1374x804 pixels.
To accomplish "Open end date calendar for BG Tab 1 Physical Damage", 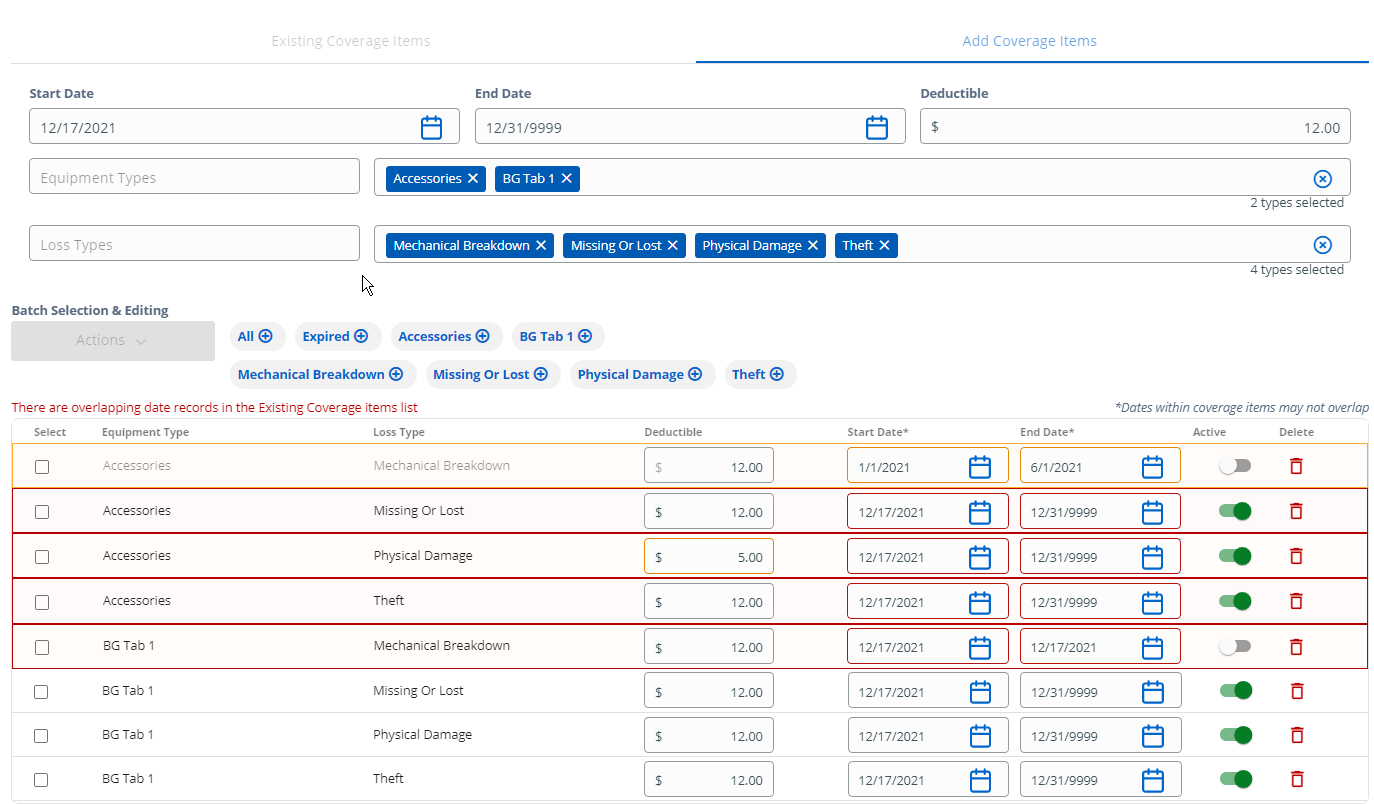I will [1153, 736].
